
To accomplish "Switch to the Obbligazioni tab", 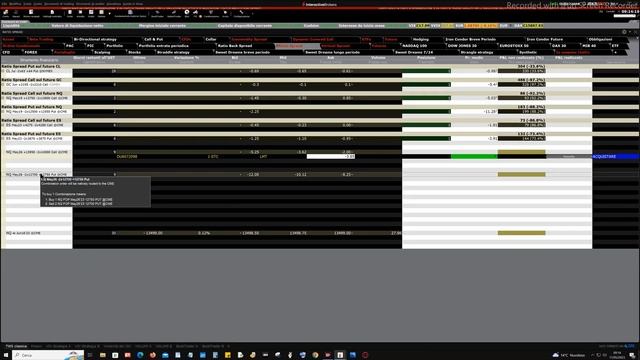I will click(600, 40).
